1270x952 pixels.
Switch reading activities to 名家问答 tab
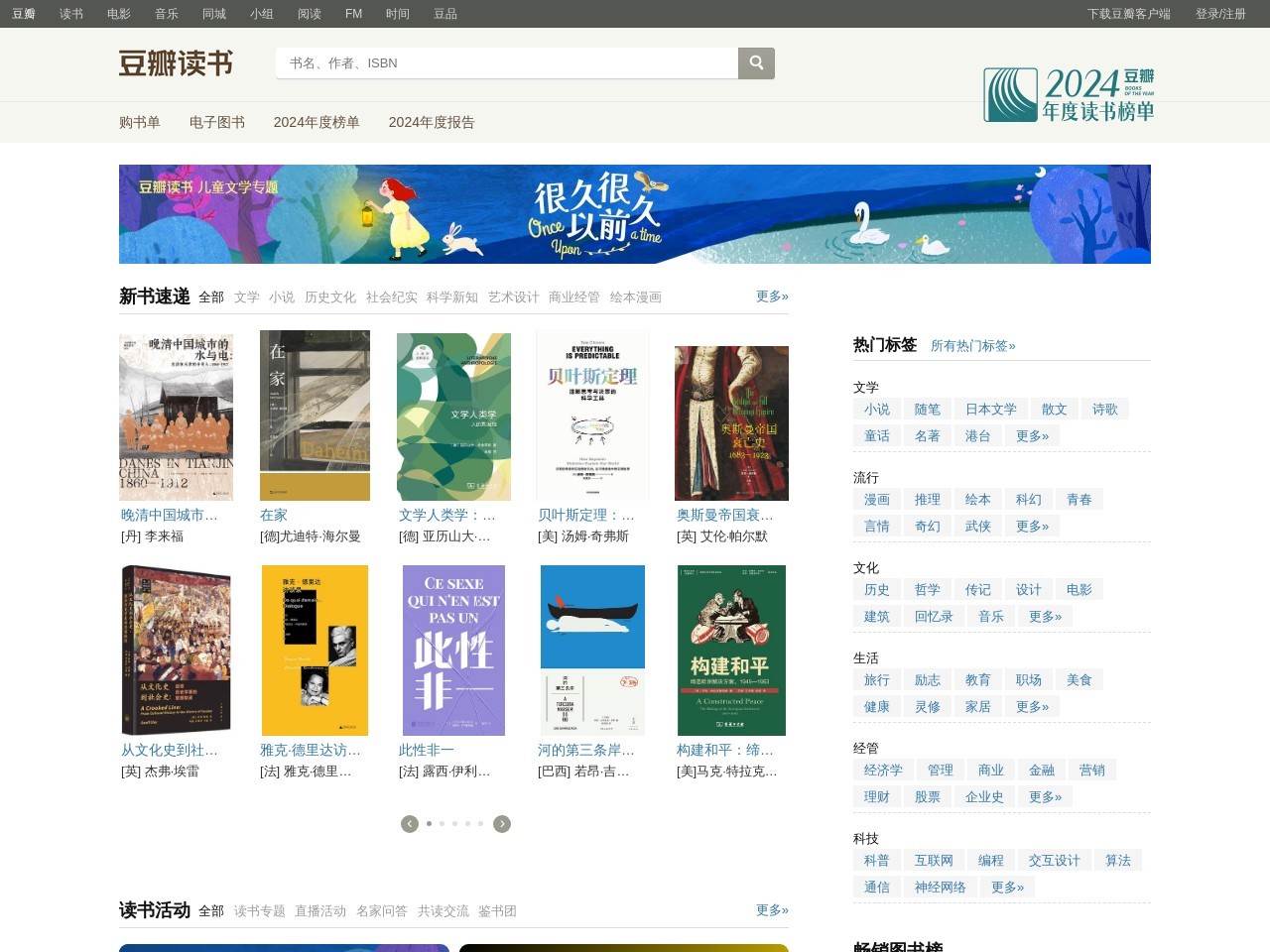(382, 911)
